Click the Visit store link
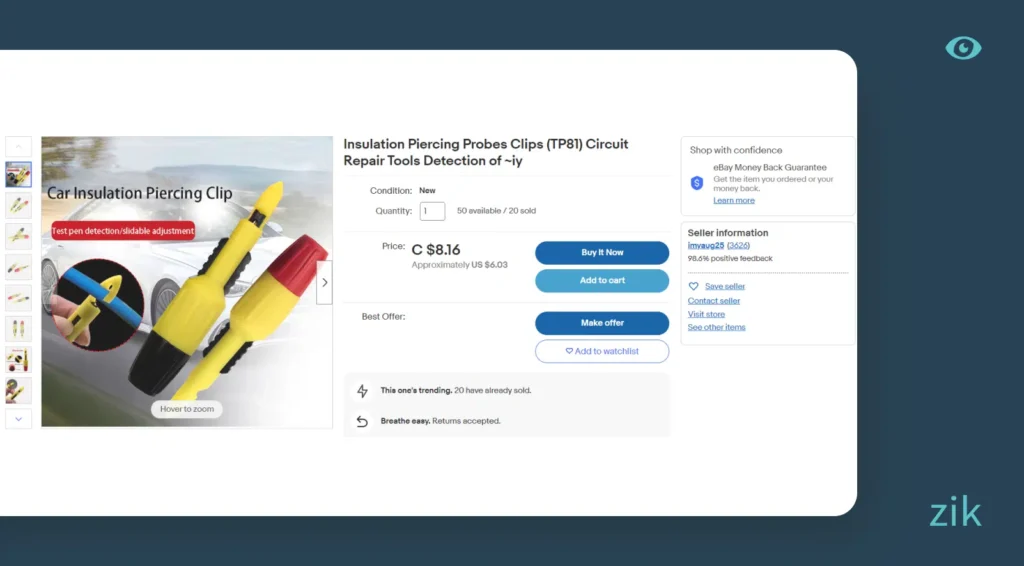Screen dimensions: 1024x566 point(706,314)
